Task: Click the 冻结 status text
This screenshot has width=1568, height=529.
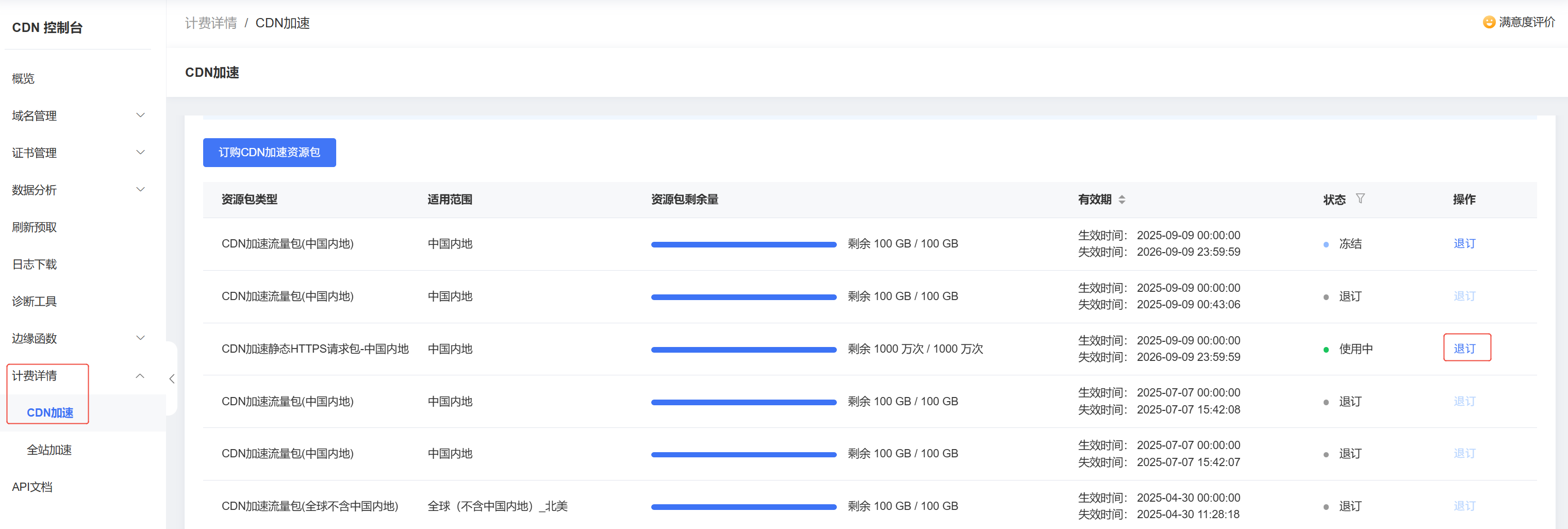Action: [x=1350, y=243]
